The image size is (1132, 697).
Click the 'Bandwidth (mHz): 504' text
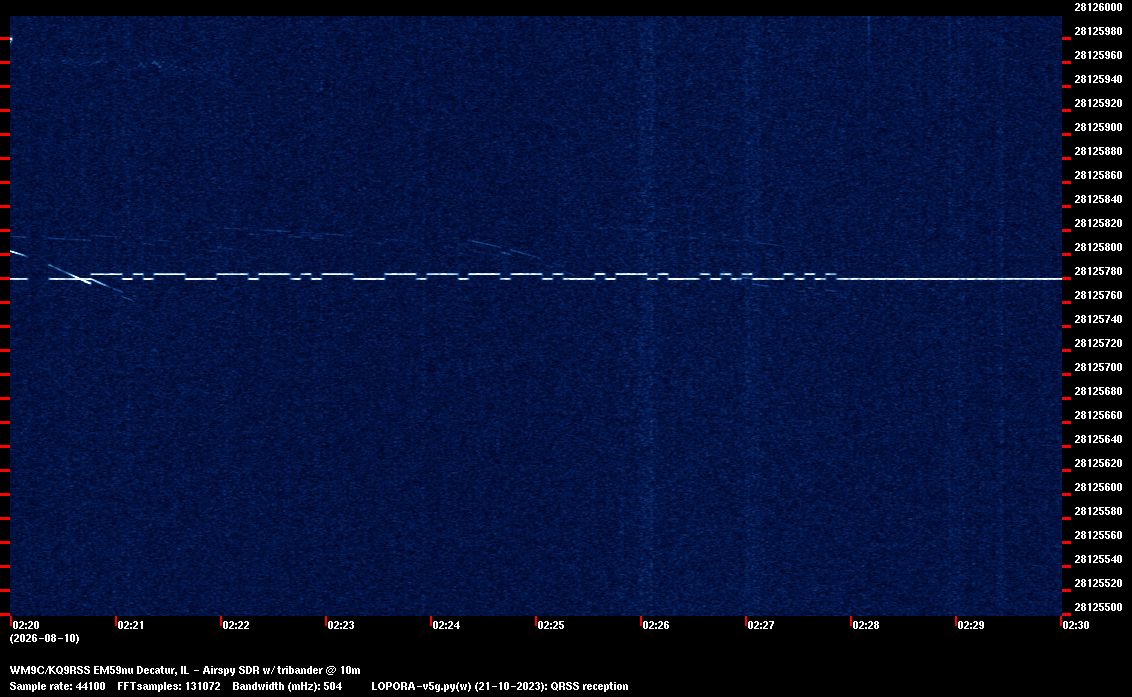(x=287, y=686)
